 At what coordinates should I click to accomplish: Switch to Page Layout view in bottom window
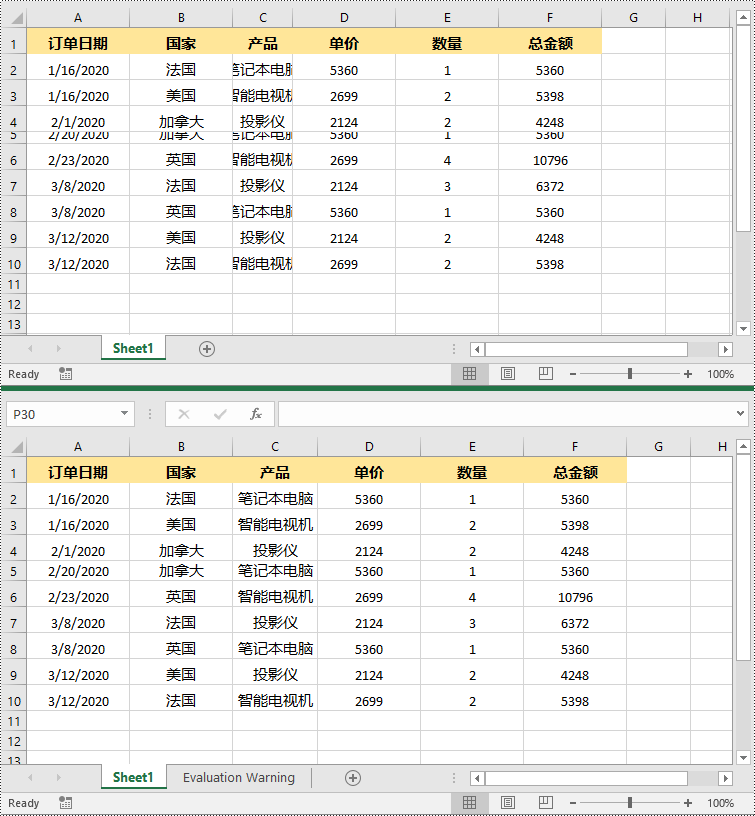[x=508, y=802]
